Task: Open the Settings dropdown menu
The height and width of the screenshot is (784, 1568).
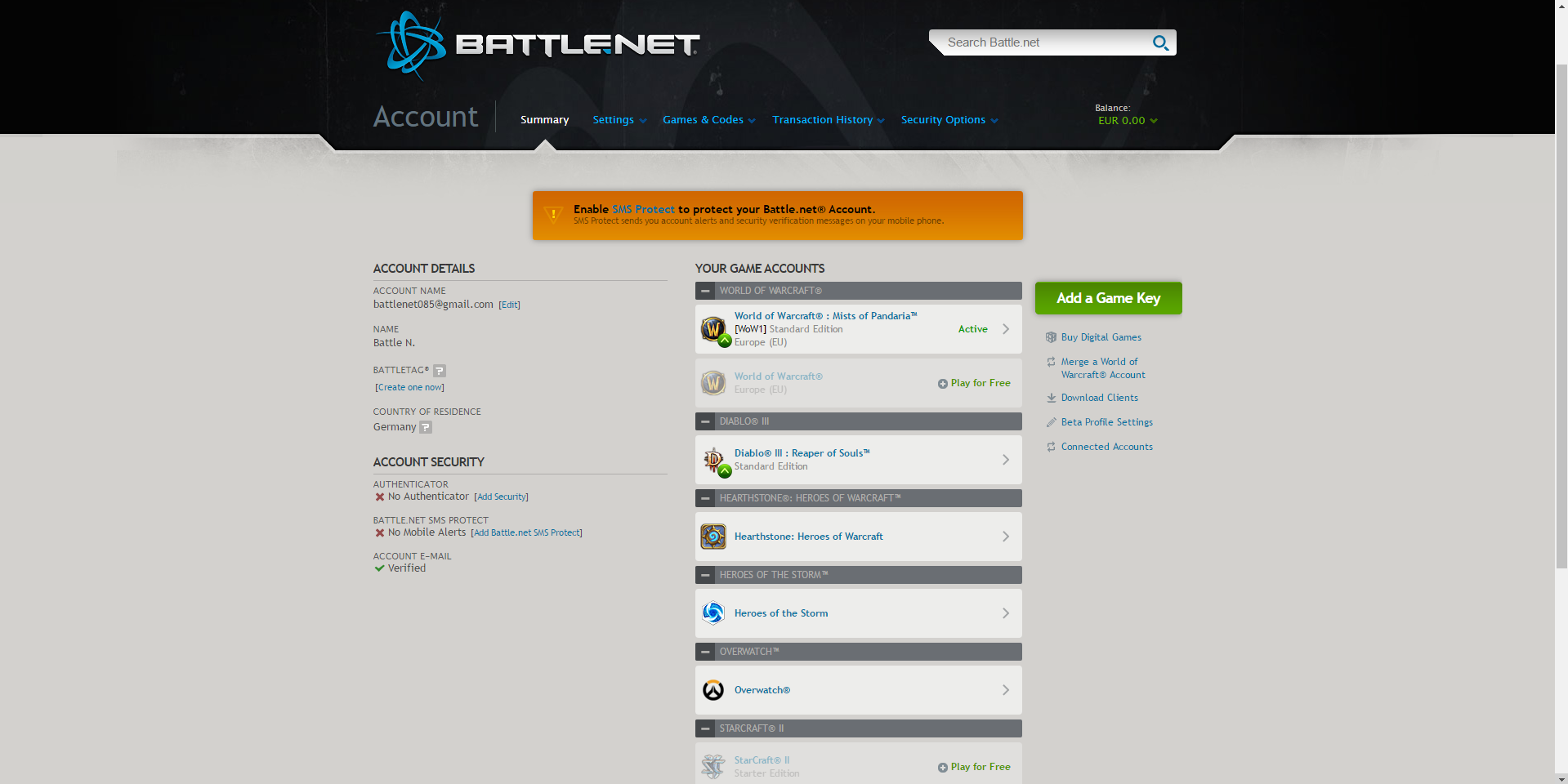Action: pyautogui.click(x=619, y=120)
